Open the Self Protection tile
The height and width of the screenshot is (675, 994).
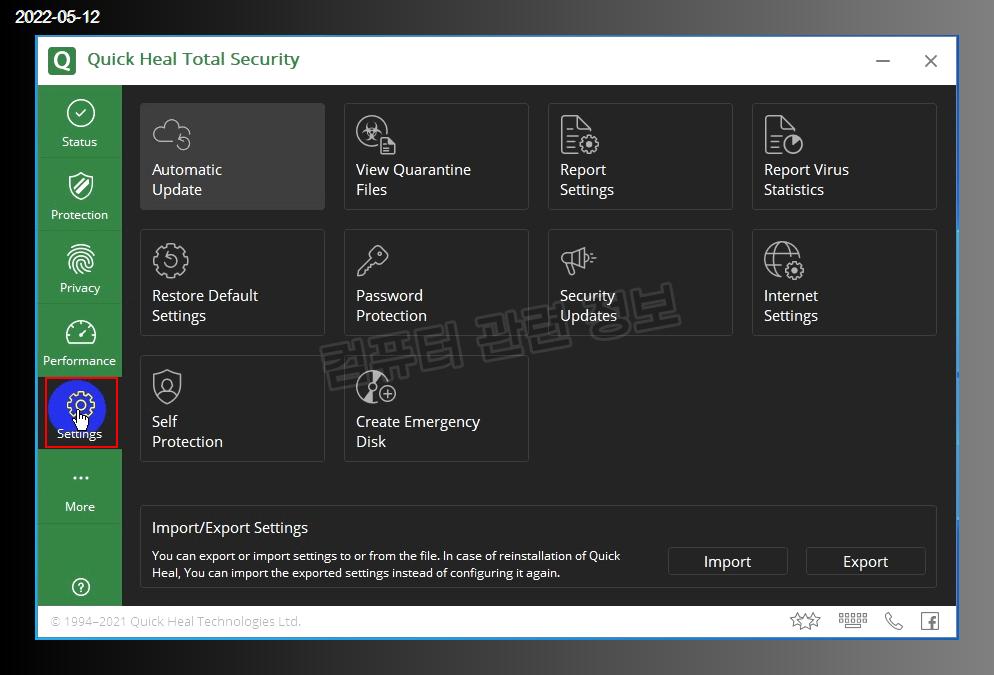point(233,408)
